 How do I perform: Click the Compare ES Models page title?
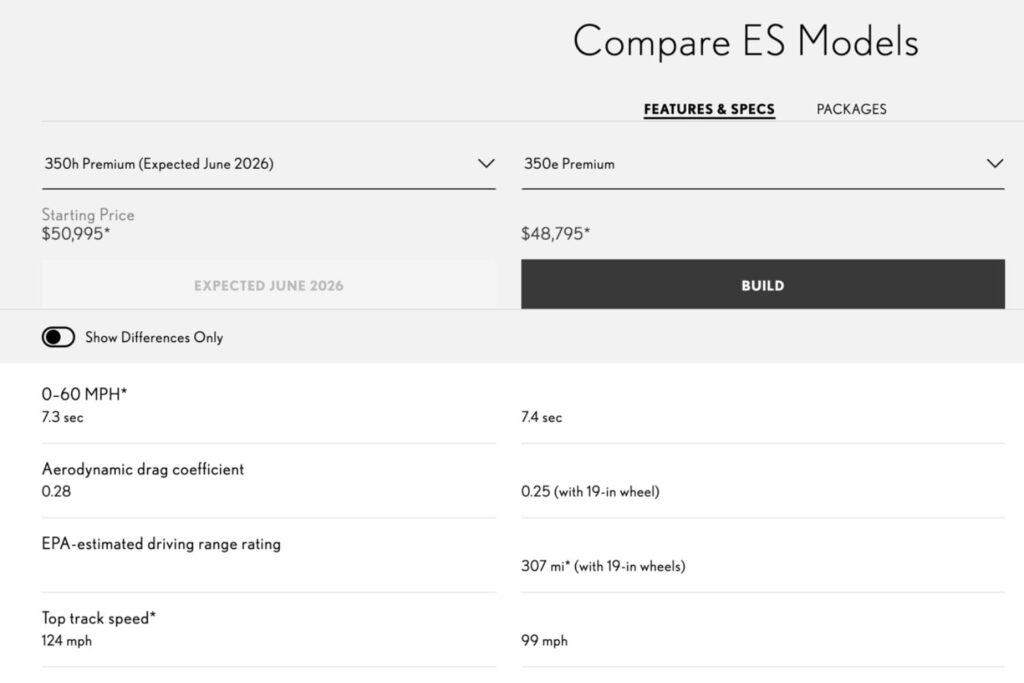745,42
